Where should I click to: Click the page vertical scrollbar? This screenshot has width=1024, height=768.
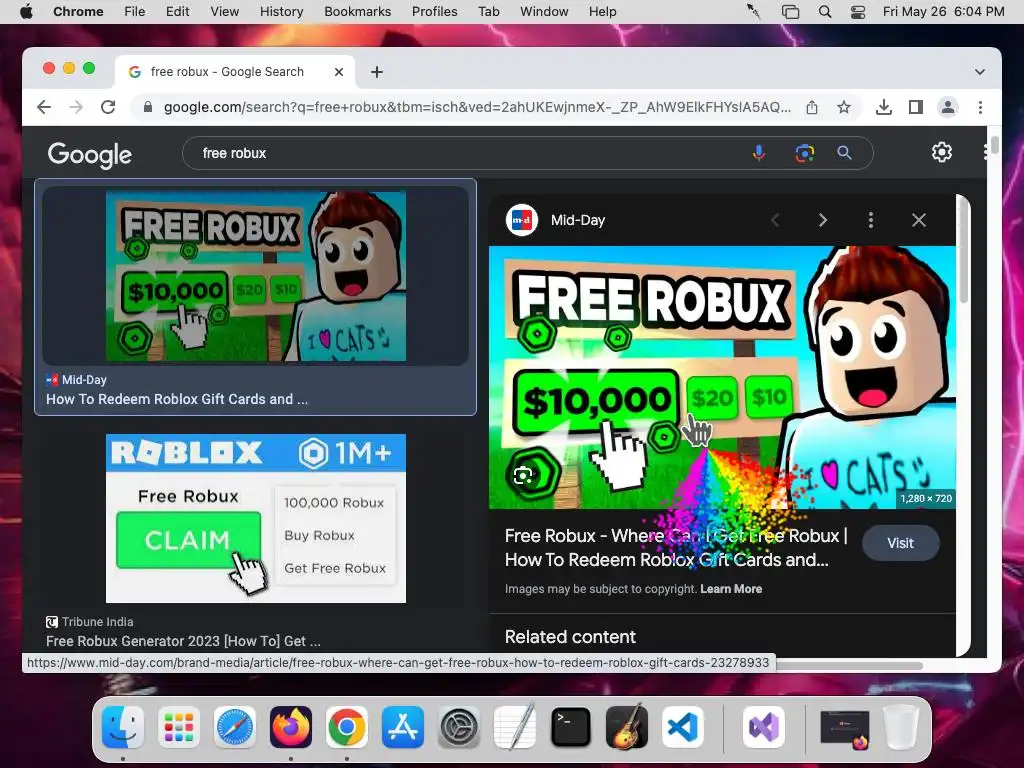pyautogui.click(x=994, y=145)
